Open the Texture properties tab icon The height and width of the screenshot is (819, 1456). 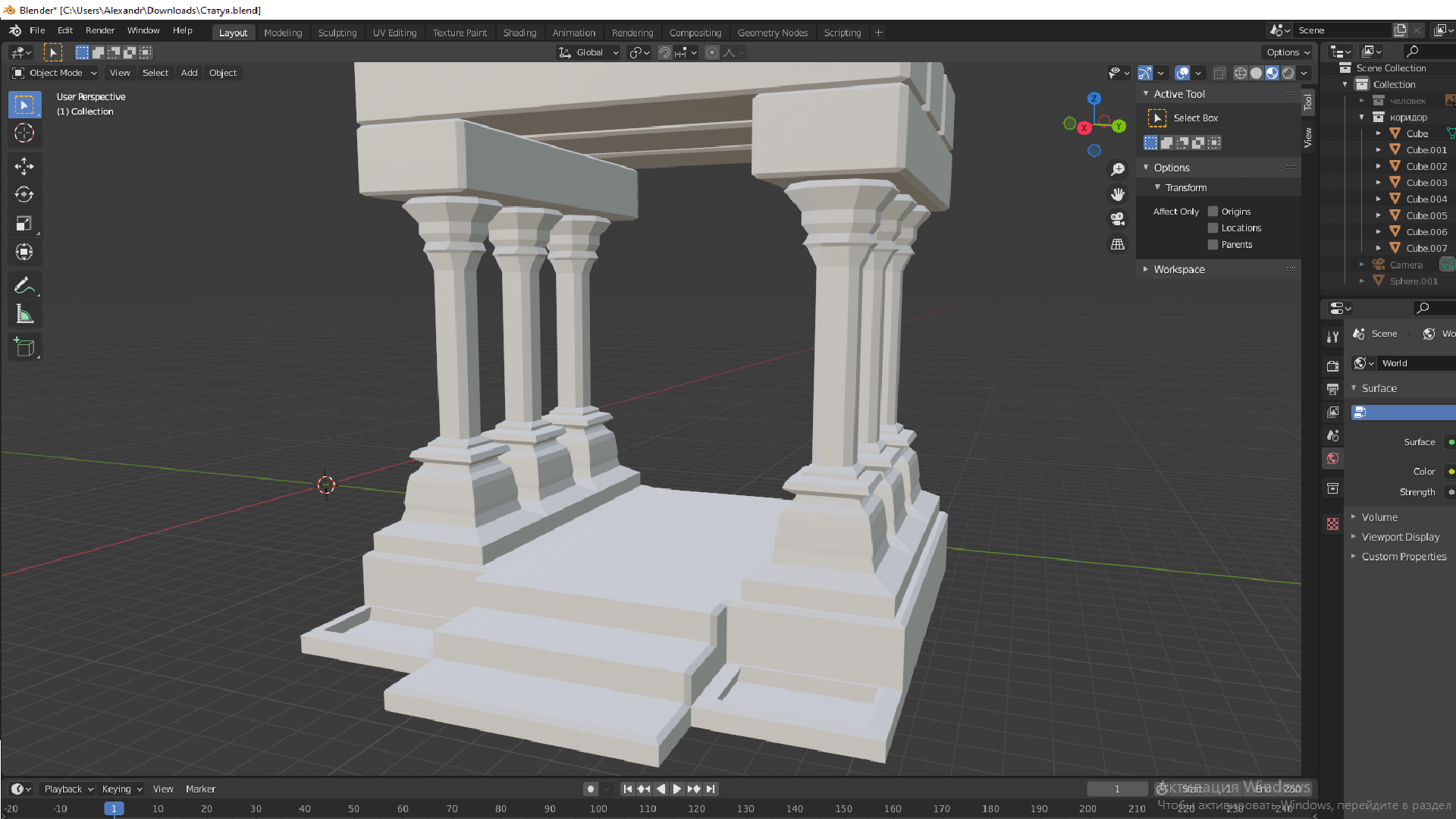coord(1332,524)
